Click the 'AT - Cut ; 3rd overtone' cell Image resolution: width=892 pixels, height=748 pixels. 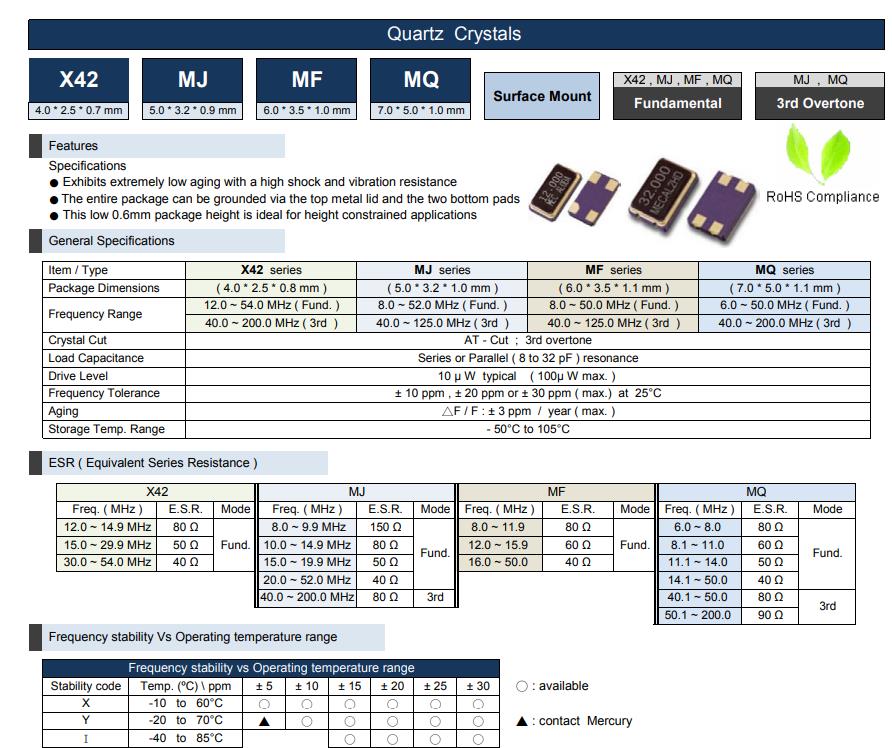(528, 340)
